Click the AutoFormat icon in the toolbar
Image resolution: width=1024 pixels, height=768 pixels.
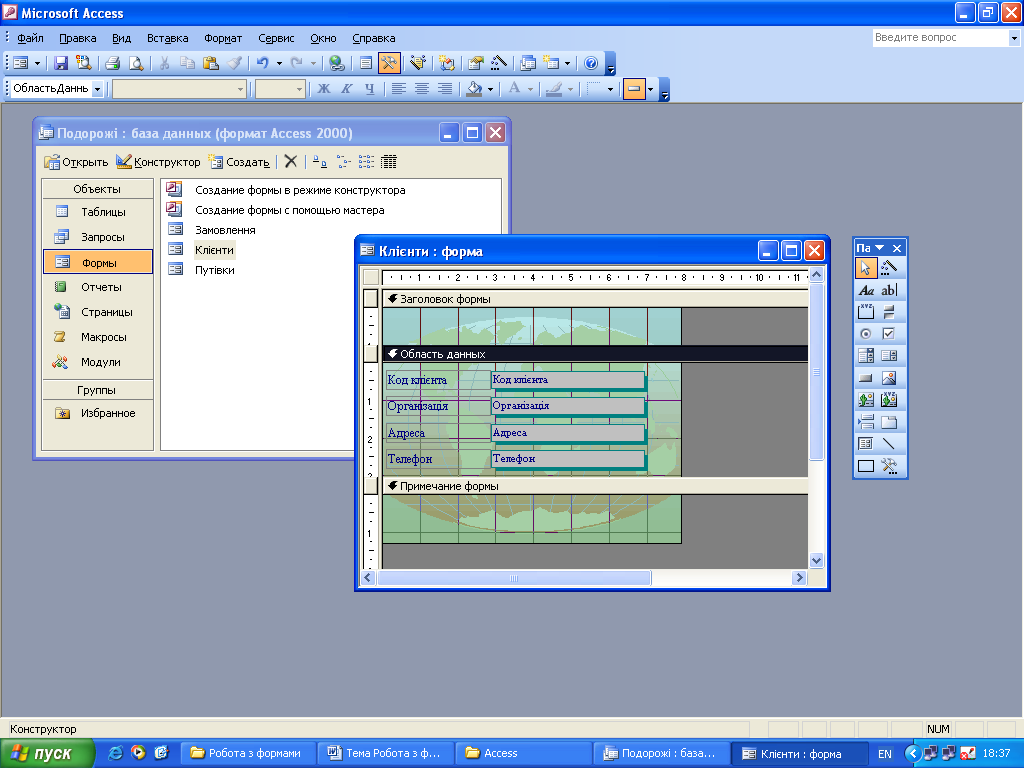(x=418, y=63)
